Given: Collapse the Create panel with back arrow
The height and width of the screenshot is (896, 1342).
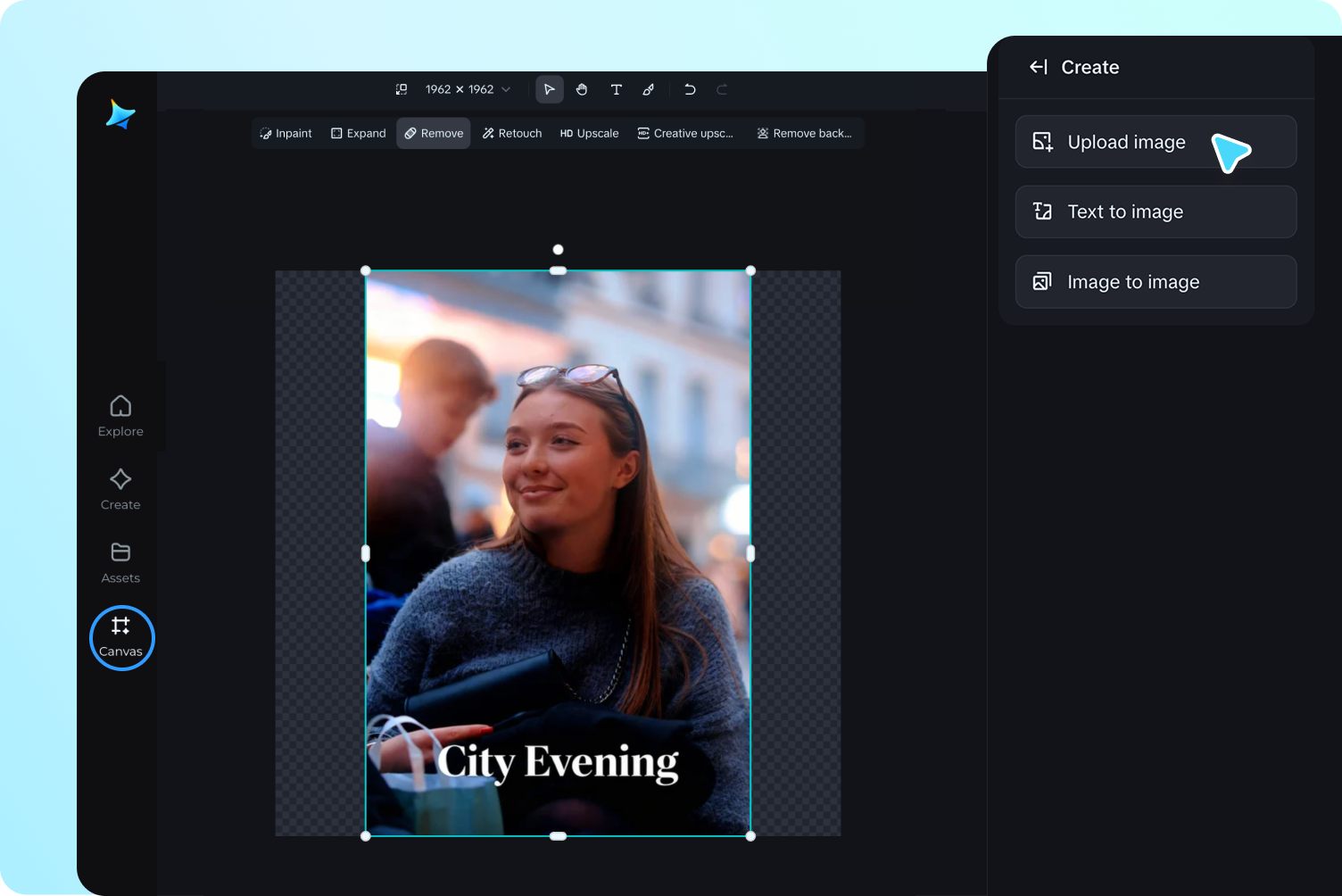Looking at the screenshot, I should pyautogui.click(x=1039, y=67).
